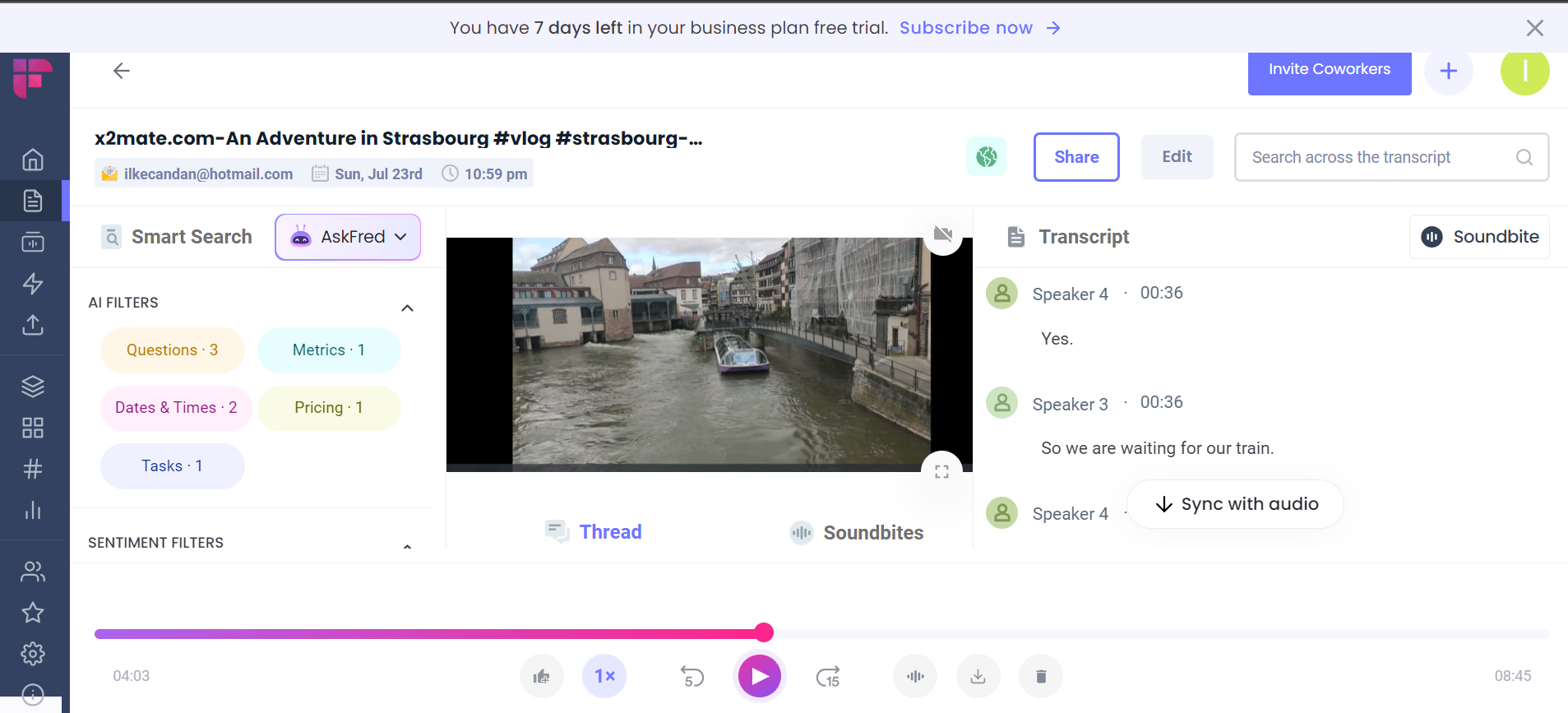Click the thumbs up reaction icon
1568x713 pixels.
click(541, 676)
